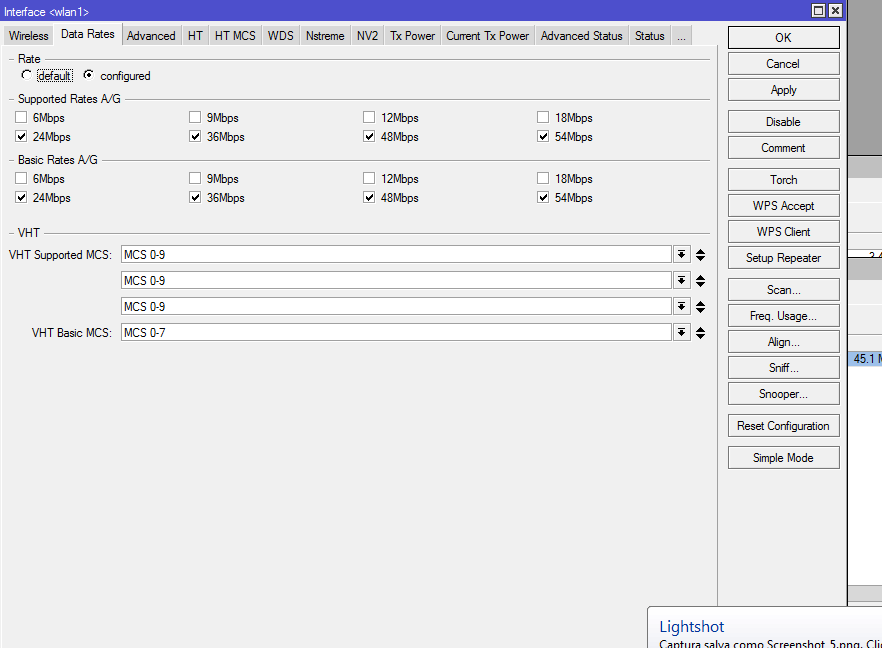
Task: Open third VHT Supported MCS dropdown
Action: pyautogui.click(x=681, y=306)
